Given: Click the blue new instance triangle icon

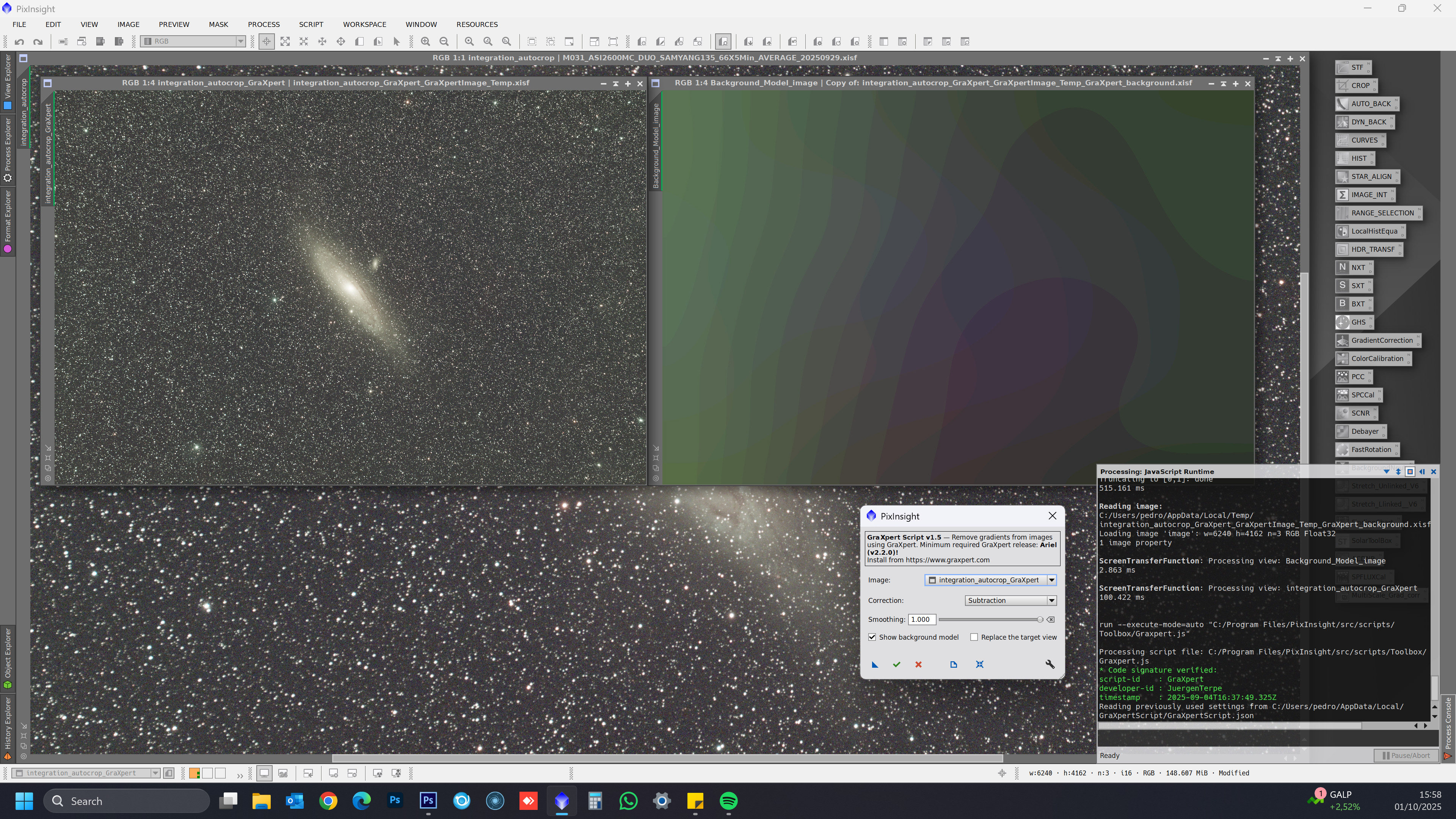Looking at the screenshot, I should [x=875, y=665].
